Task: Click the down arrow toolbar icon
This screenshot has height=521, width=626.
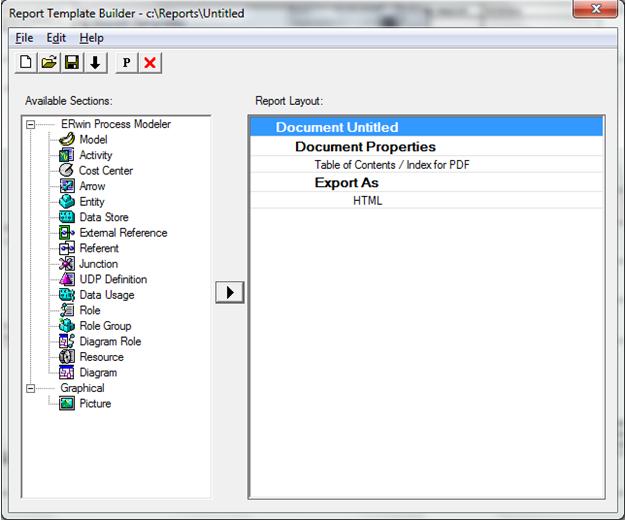Action: pyautogui.click(x=95, y=63)
